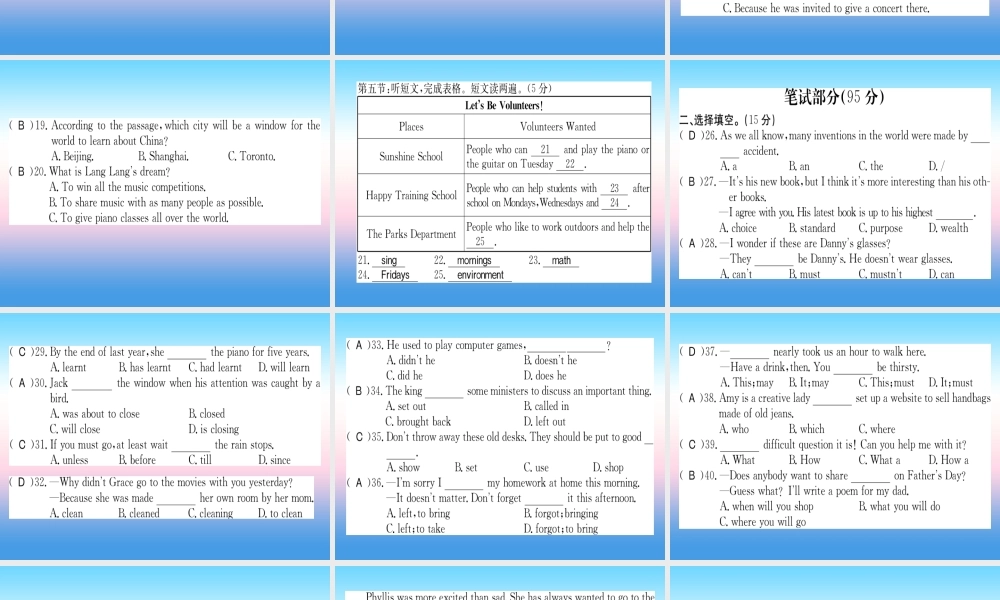
Task: Click option 'A. didn't he' in question 33
Action: [411, 361]
